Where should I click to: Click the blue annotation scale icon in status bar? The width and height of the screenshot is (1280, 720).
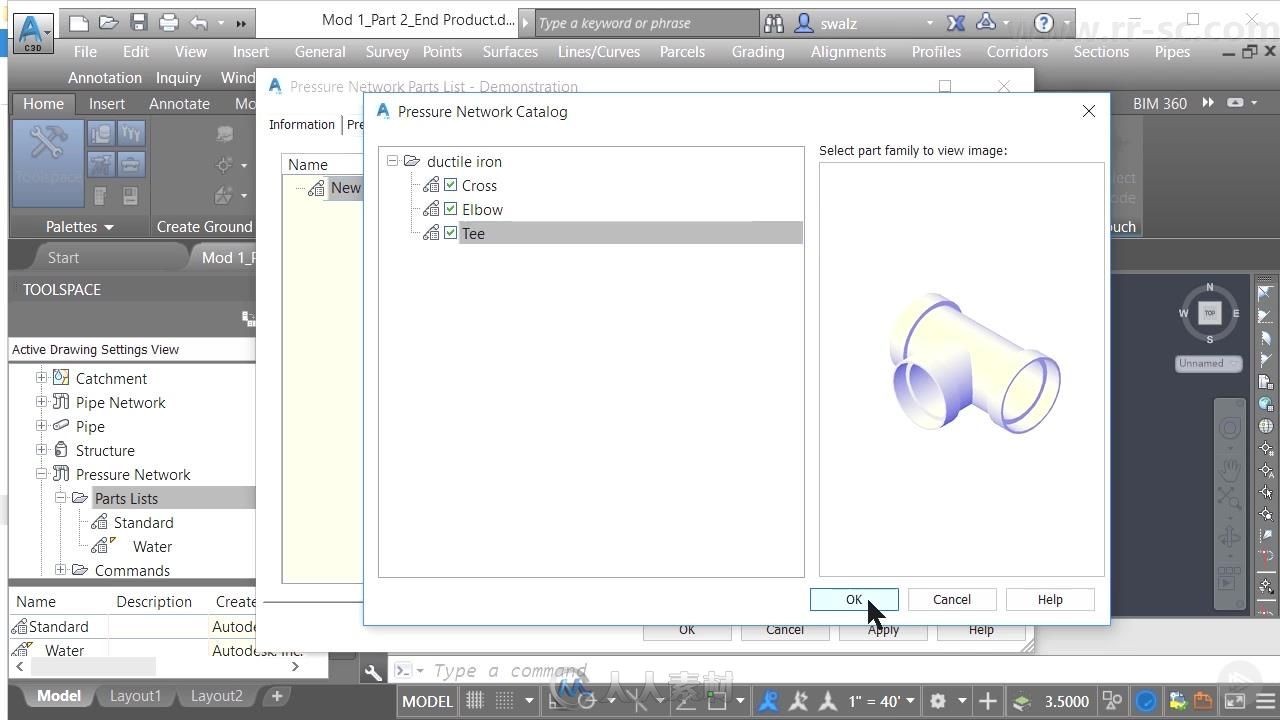pos(768,701)
